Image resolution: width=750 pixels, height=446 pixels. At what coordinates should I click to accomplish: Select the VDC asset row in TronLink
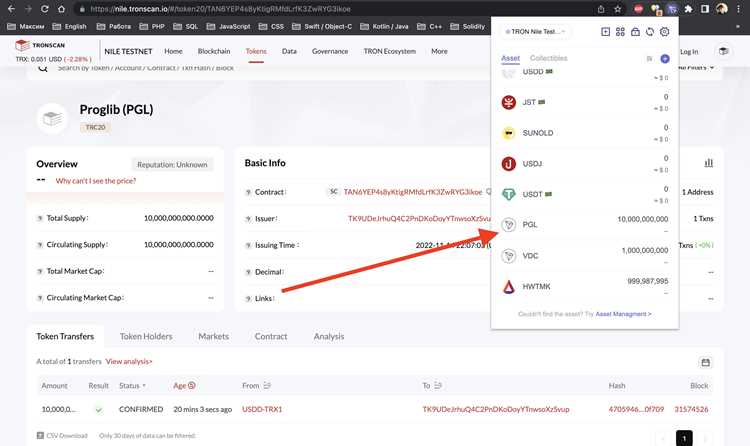point(585,256)
